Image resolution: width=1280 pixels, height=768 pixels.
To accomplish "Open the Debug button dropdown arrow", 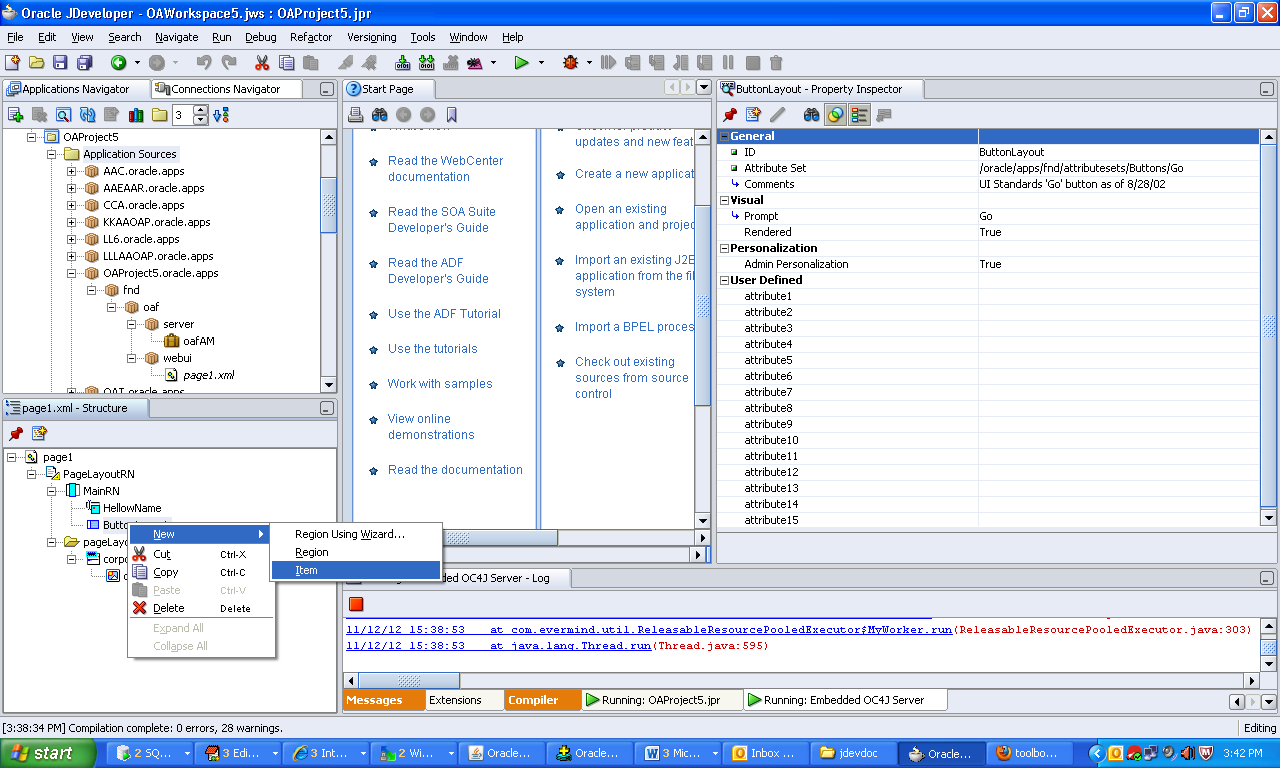I will pos(589,63).
